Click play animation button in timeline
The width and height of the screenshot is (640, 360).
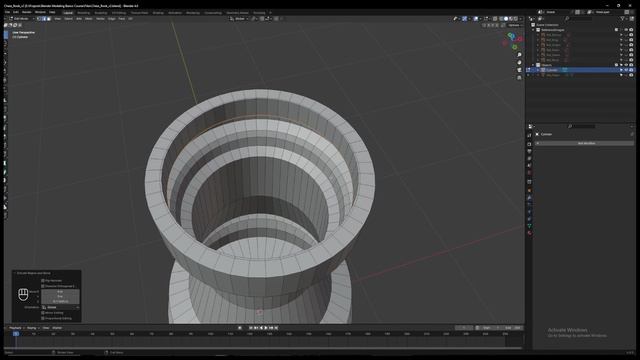click(266, 328)
